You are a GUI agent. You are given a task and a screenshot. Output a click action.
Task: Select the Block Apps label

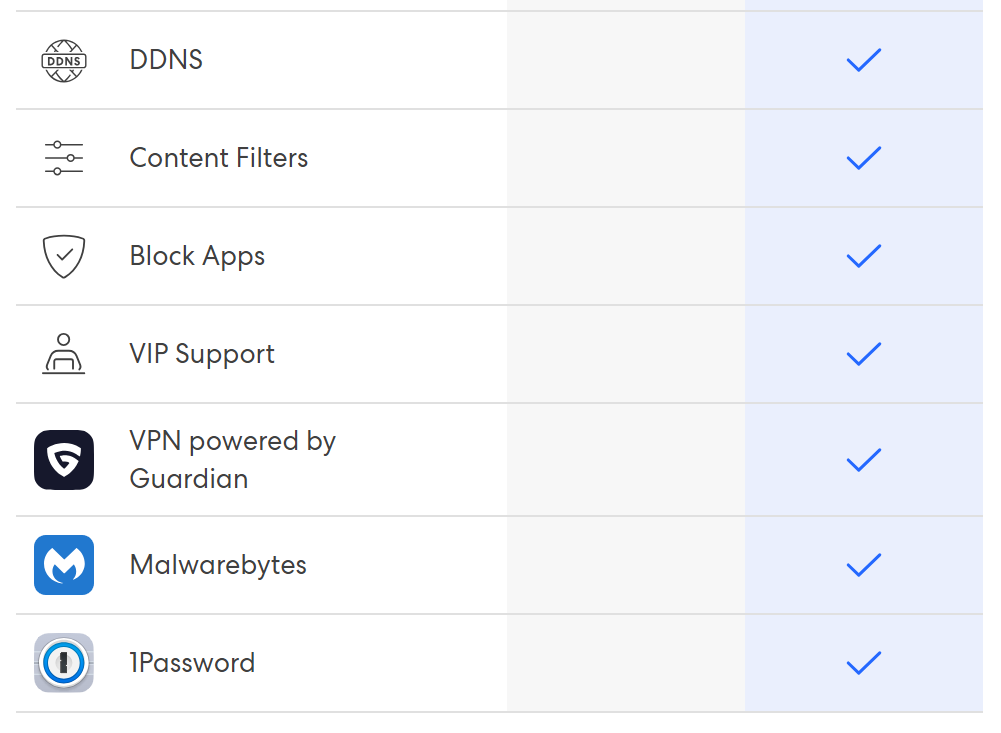point(197,256)
